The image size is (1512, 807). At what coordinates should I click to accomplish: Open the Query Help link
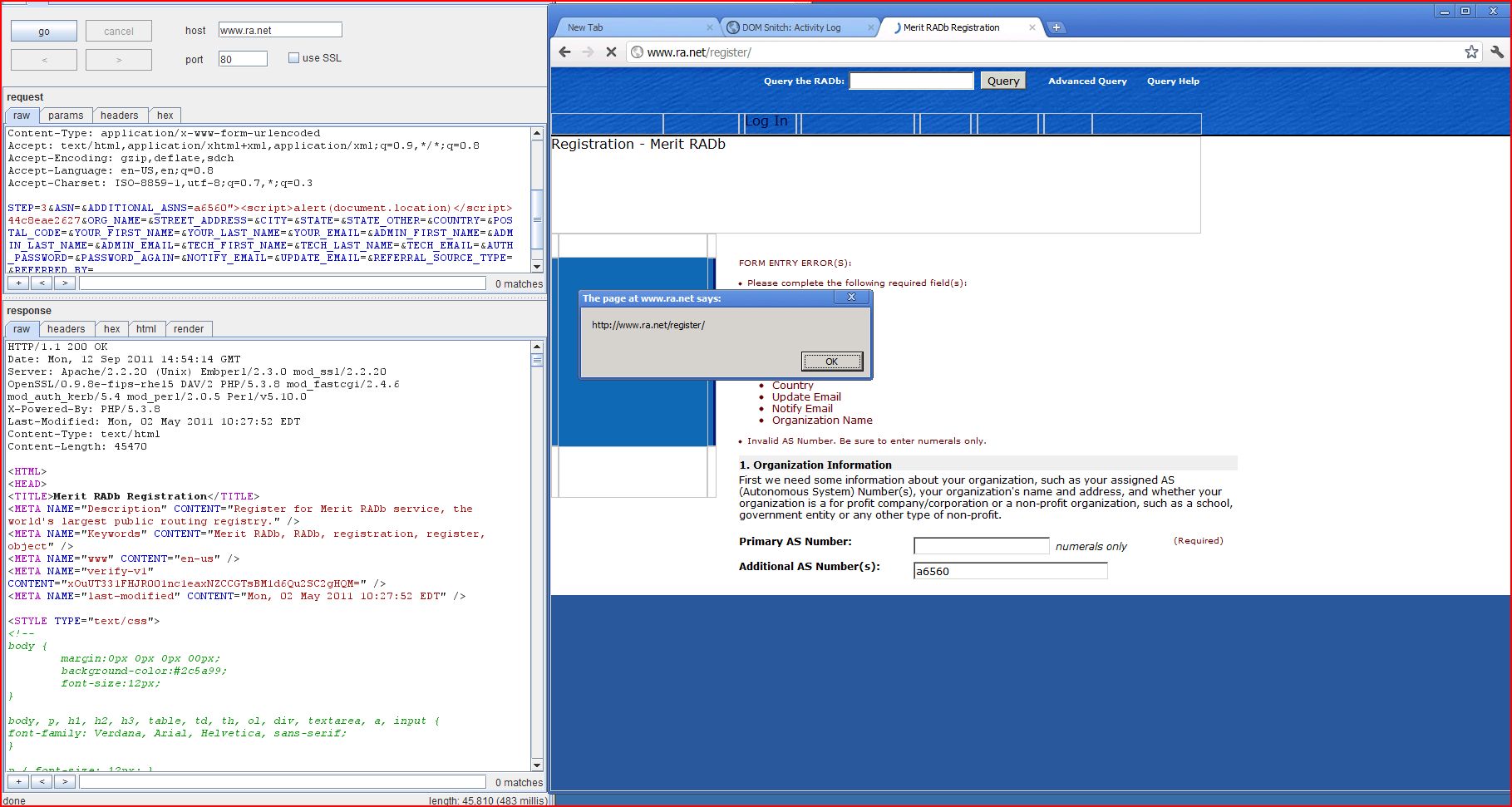pyautogui.click(x=1173, y=81)
